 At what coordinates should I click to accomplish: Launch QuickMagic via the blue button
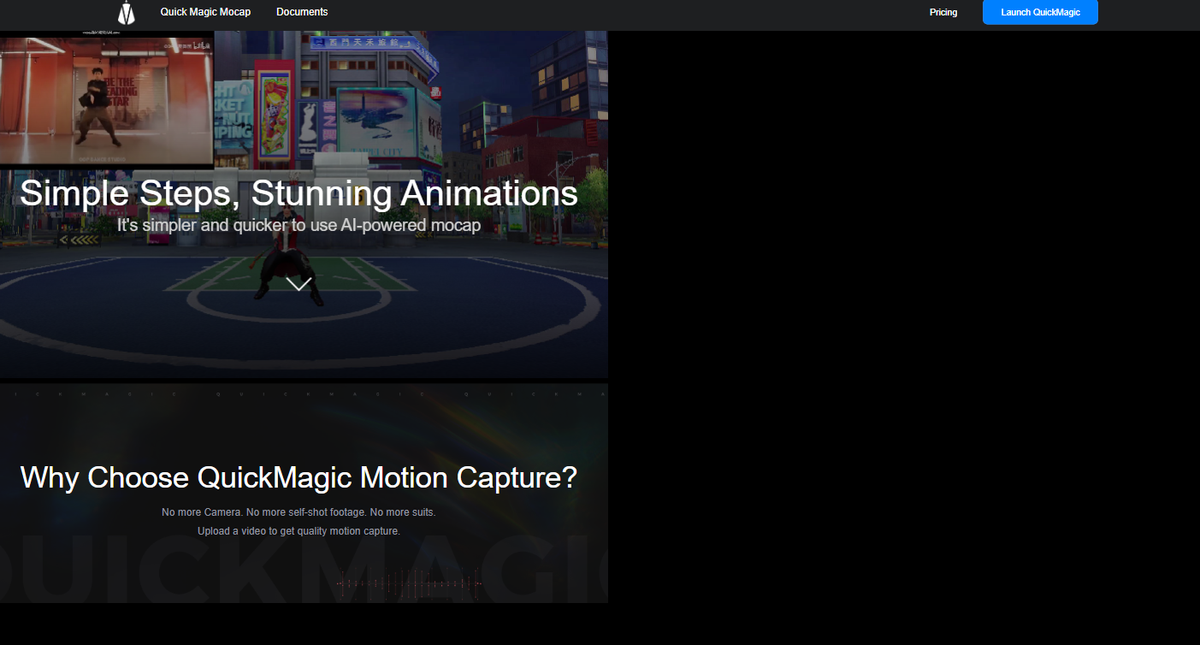point(1040,12)
